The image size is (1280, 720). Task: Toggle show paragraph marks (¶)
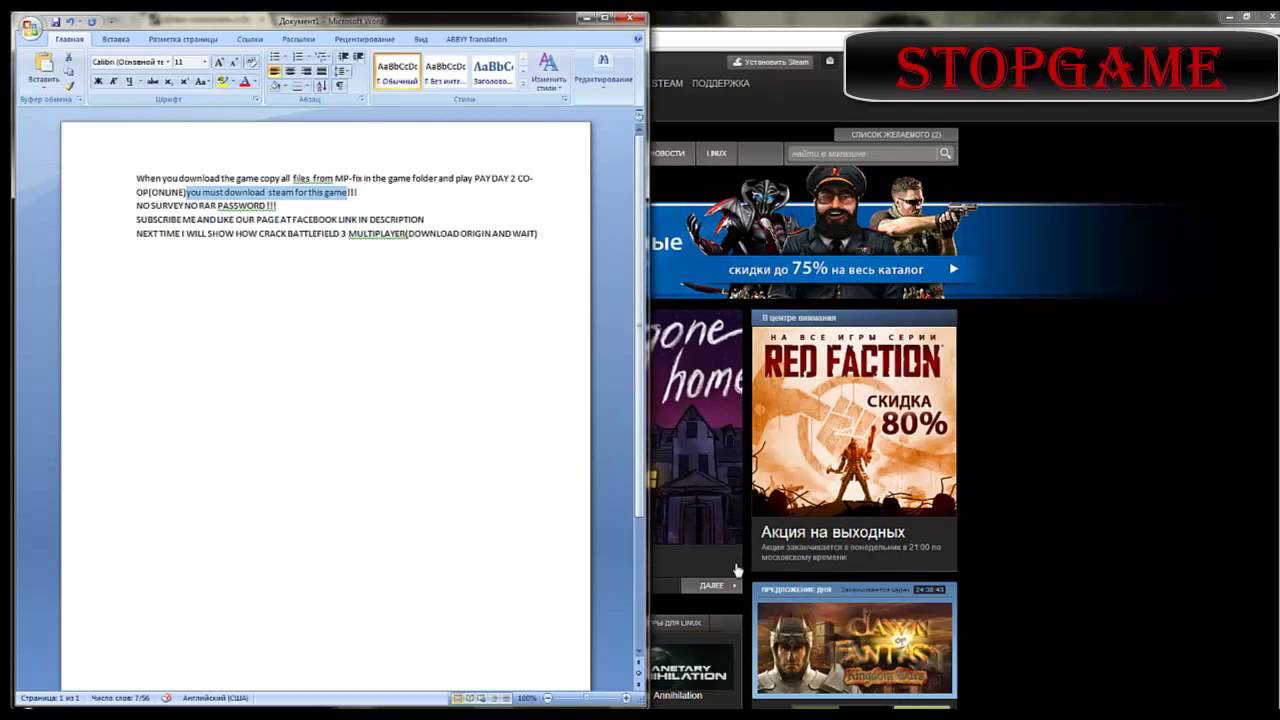coord(339,86)
